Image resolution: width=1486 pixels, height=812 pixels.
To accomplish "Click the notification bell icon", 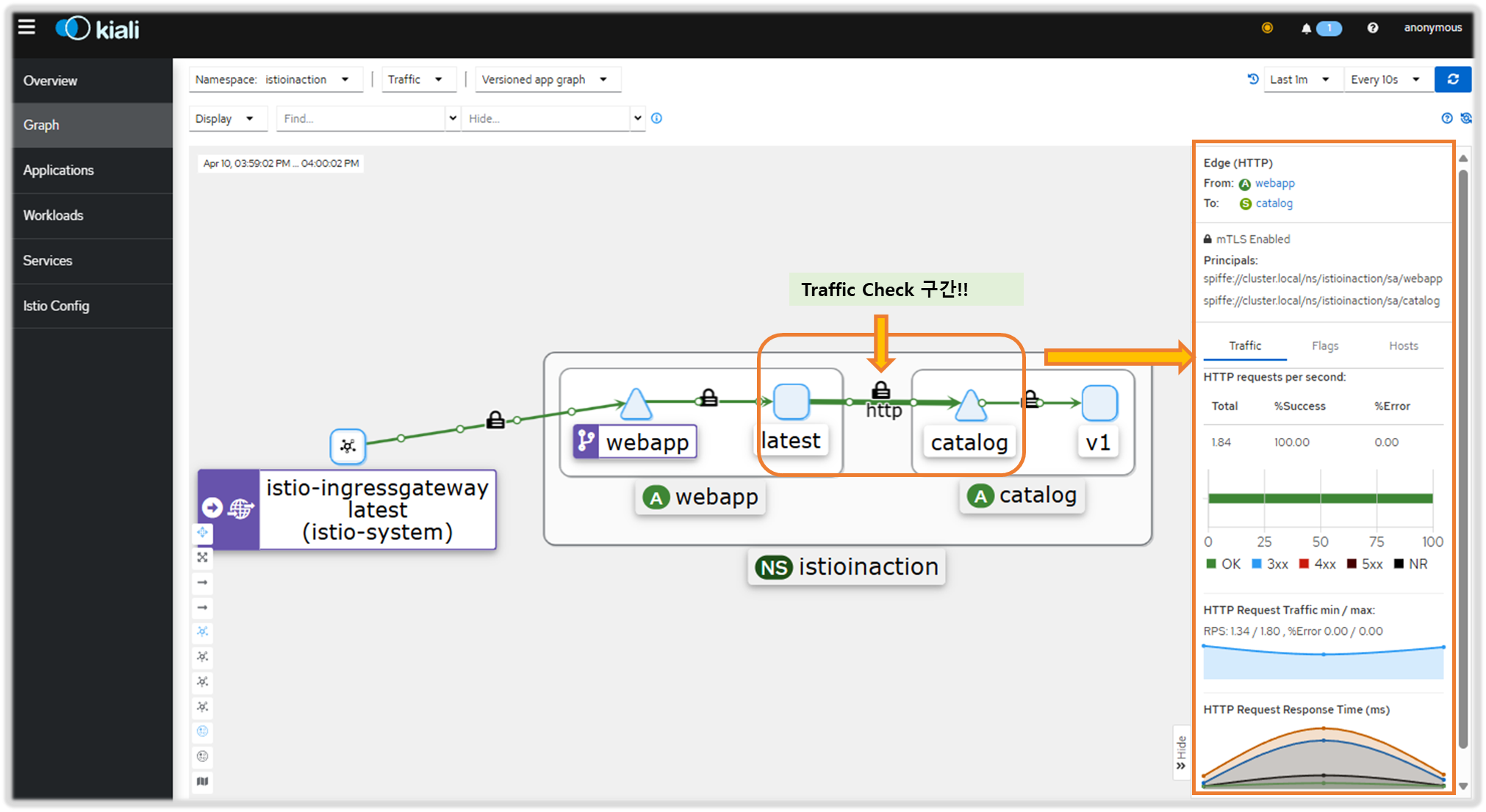I will point(1306,29).
